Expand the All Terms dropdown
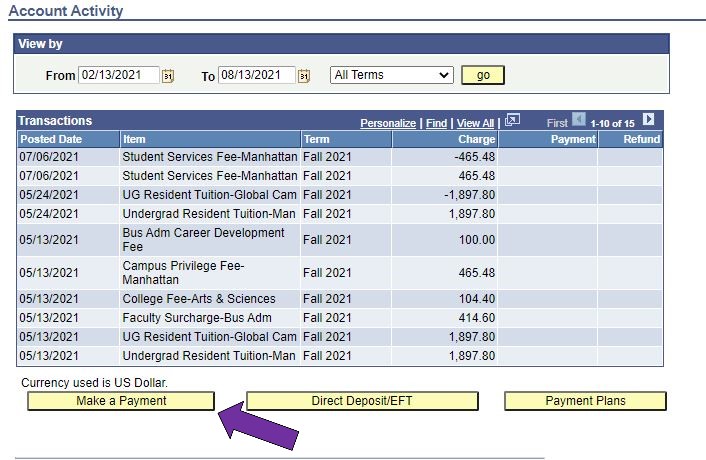 click(392, 75)
